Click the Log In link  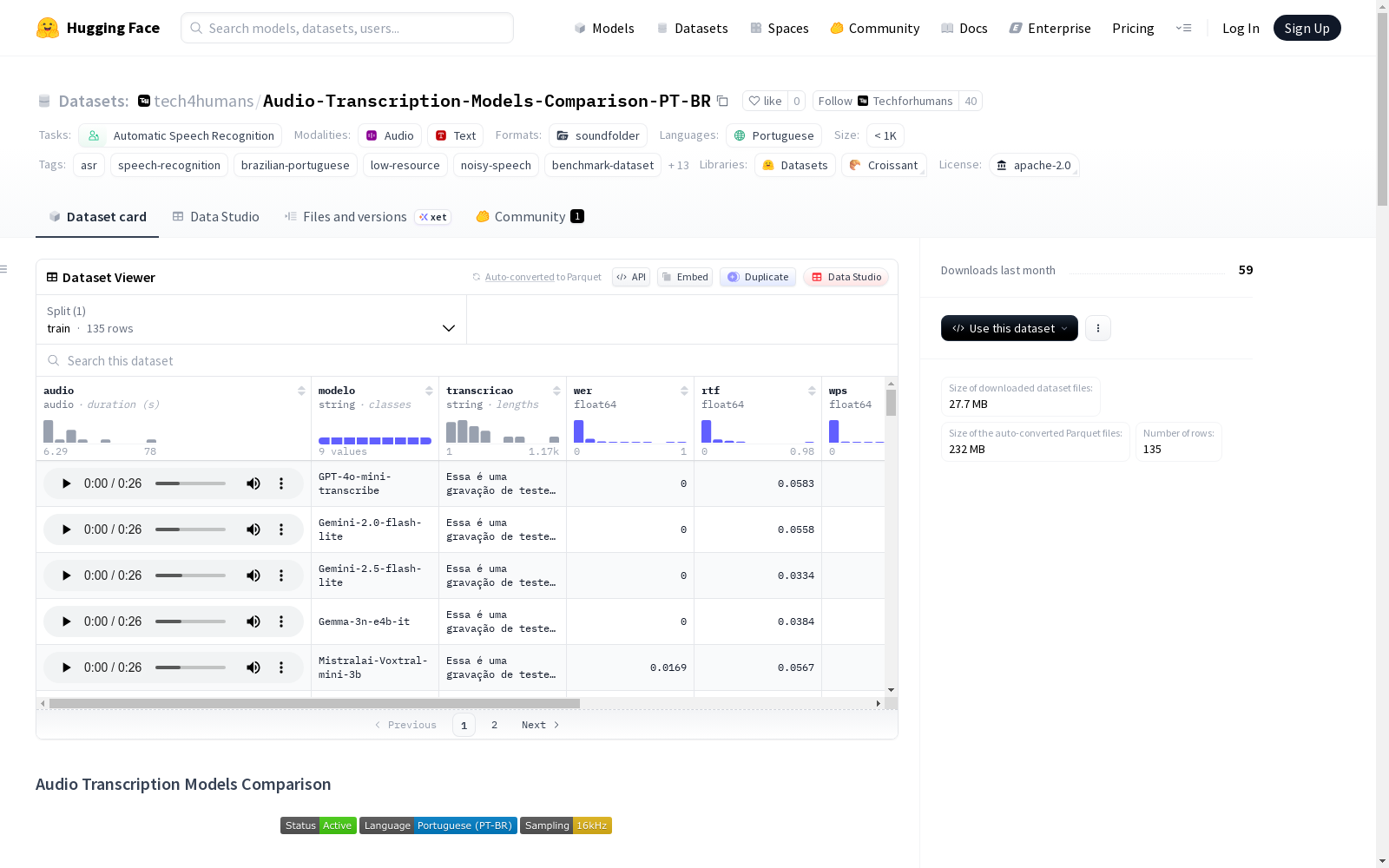tap(1241, 28)
